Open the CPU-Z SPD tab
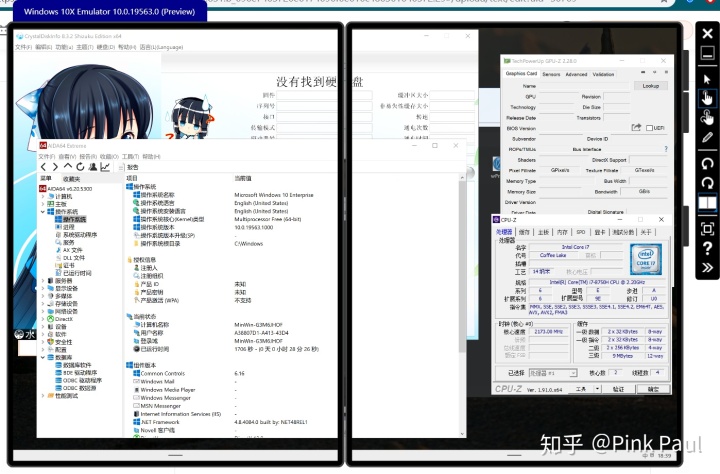Image resolution: width=720 pixels, height=474 pixels. [581, 232]
